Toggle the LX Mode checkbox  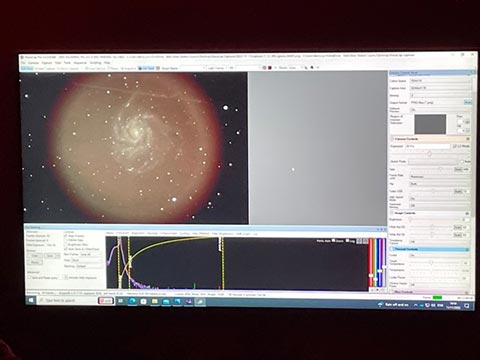click(x=455, y=146)
